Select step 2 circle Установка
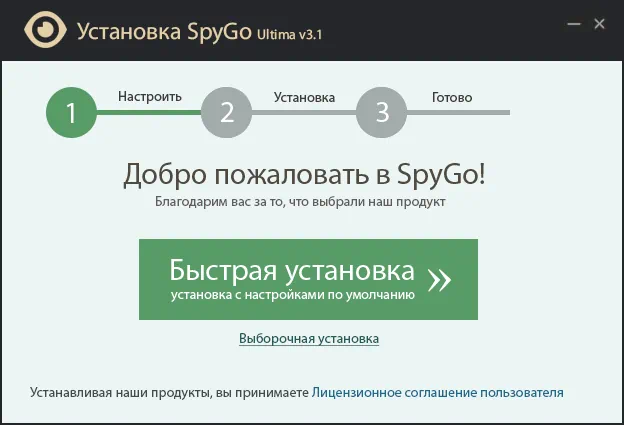The width and height of the screenshot is (624, 425). [x=226, y=113]
